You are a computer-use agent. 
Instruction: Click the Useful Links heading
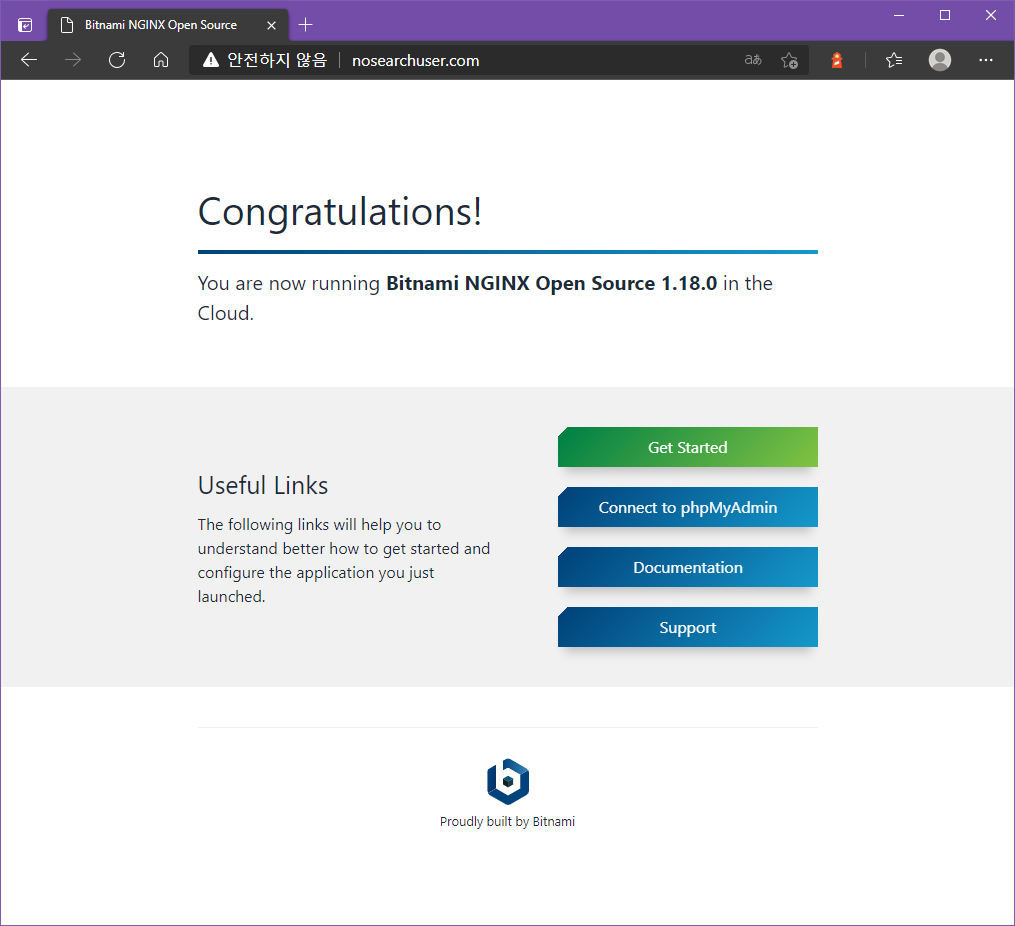pyautogui.click(x=263, y=485)
